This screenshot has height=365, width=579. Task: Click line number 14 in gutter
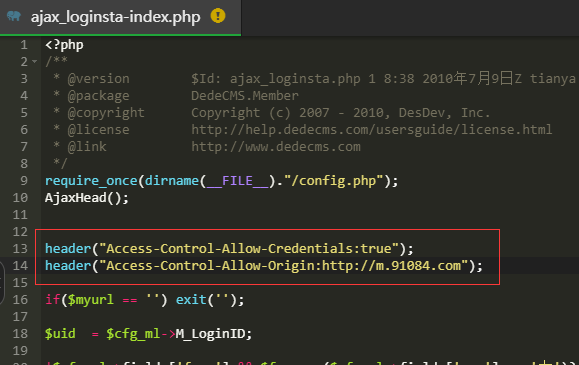point(20,266)
